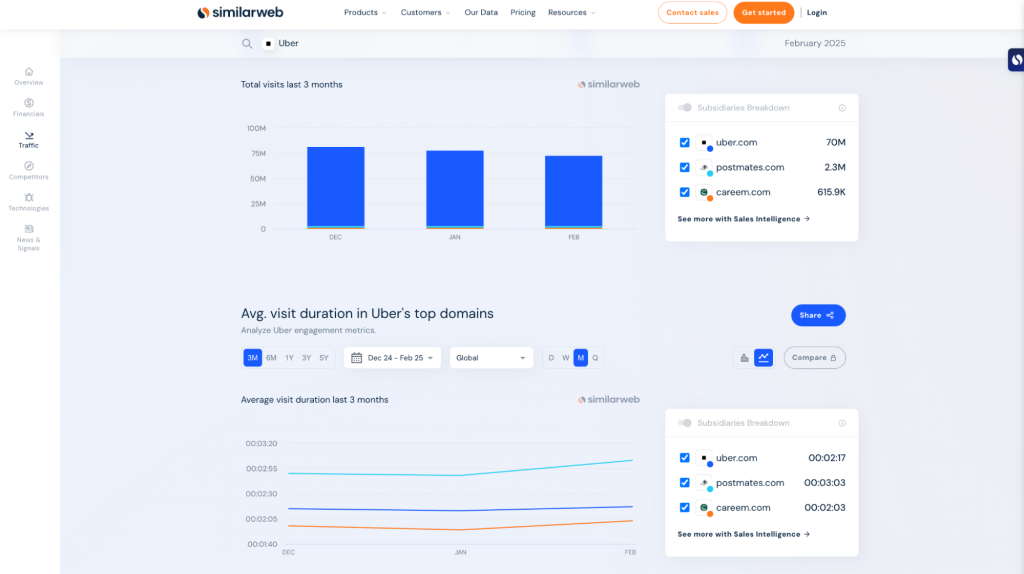Open the Traffic sidebar section
Viewport: 1024px width, 574px height.
coord(29,140)
